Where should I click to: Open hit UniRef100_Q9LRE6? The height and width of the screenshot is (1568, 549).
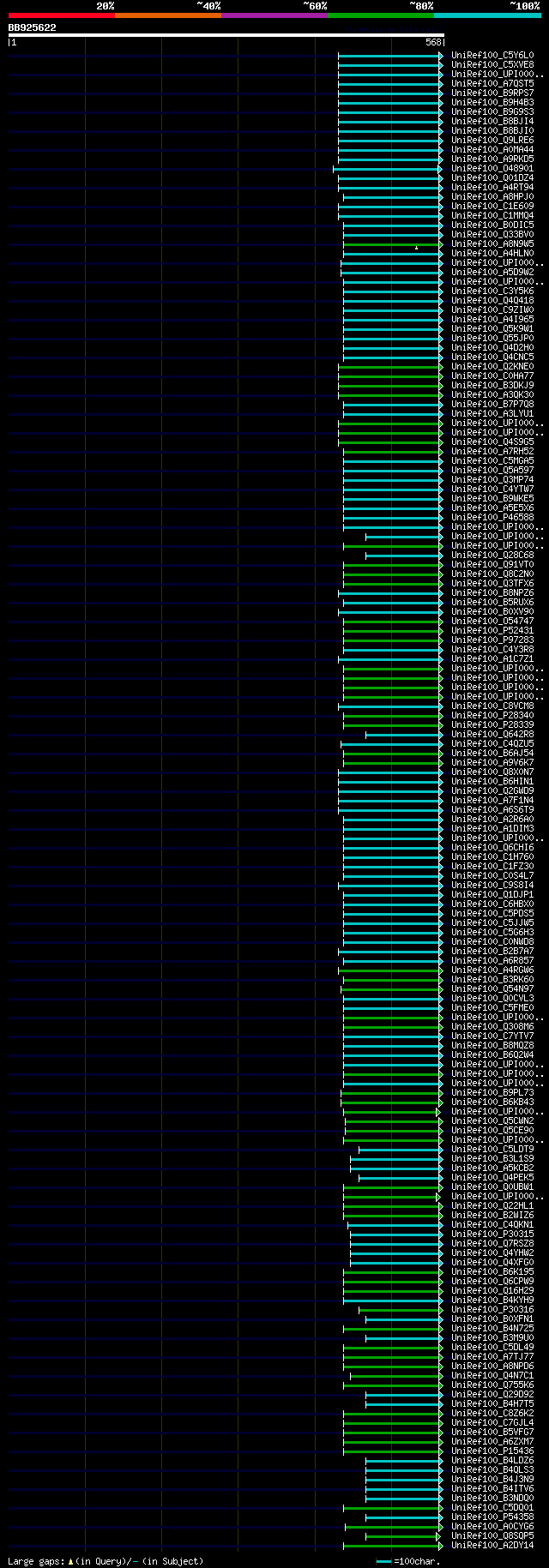pos(492,140)
